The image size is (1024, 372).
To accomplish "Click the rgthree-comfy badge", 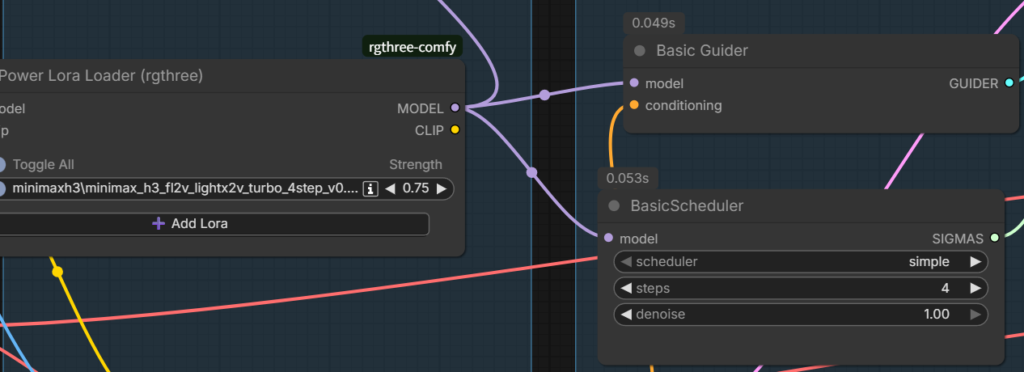I will pyautogui.click(x=412, y=47).
